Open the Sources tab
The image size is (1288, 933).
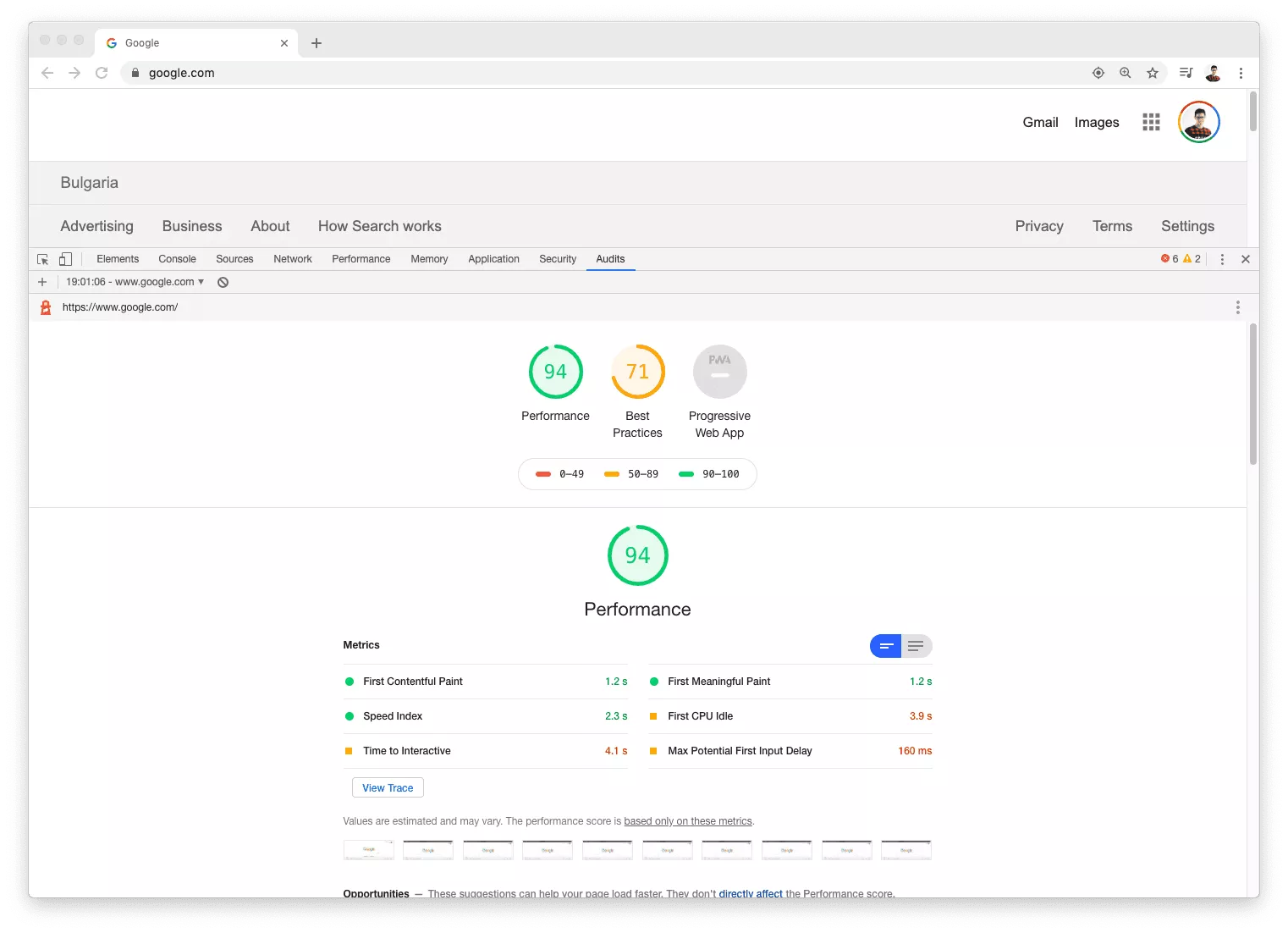234,259
